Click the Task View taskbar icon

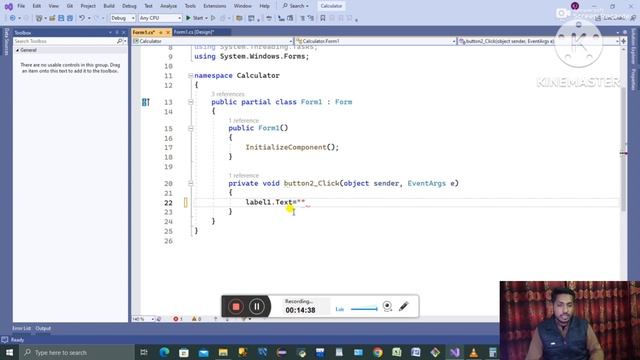[x=144, y=352]
